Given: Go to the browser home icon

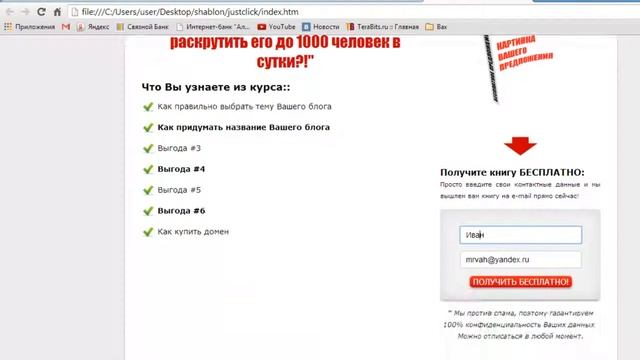Looking at the screenshot, I should click(57, 12).
